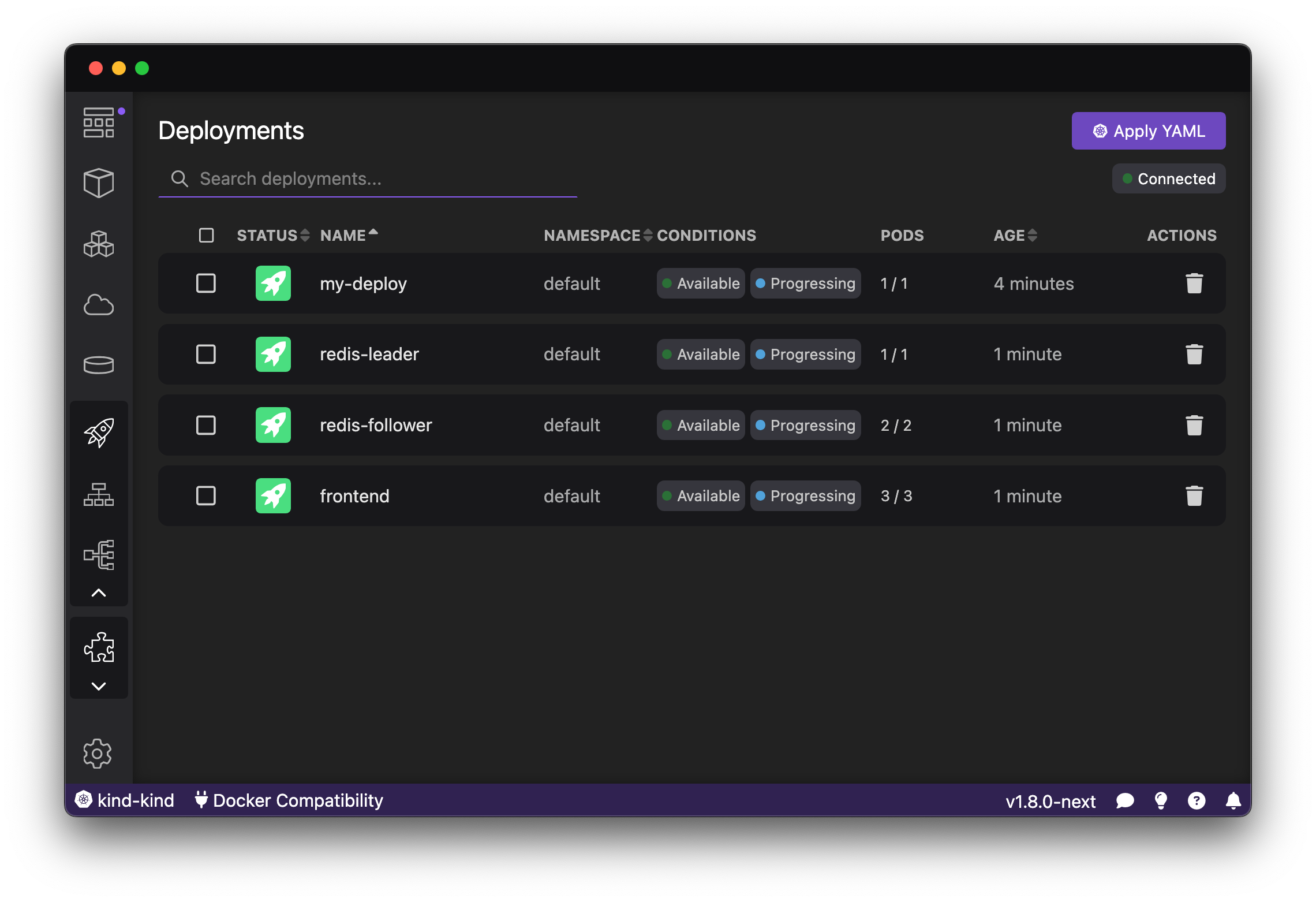Viewport: 1316px width, 902px height.
Task: Open the storage database icon in sidebar
Action: (99, 364)
